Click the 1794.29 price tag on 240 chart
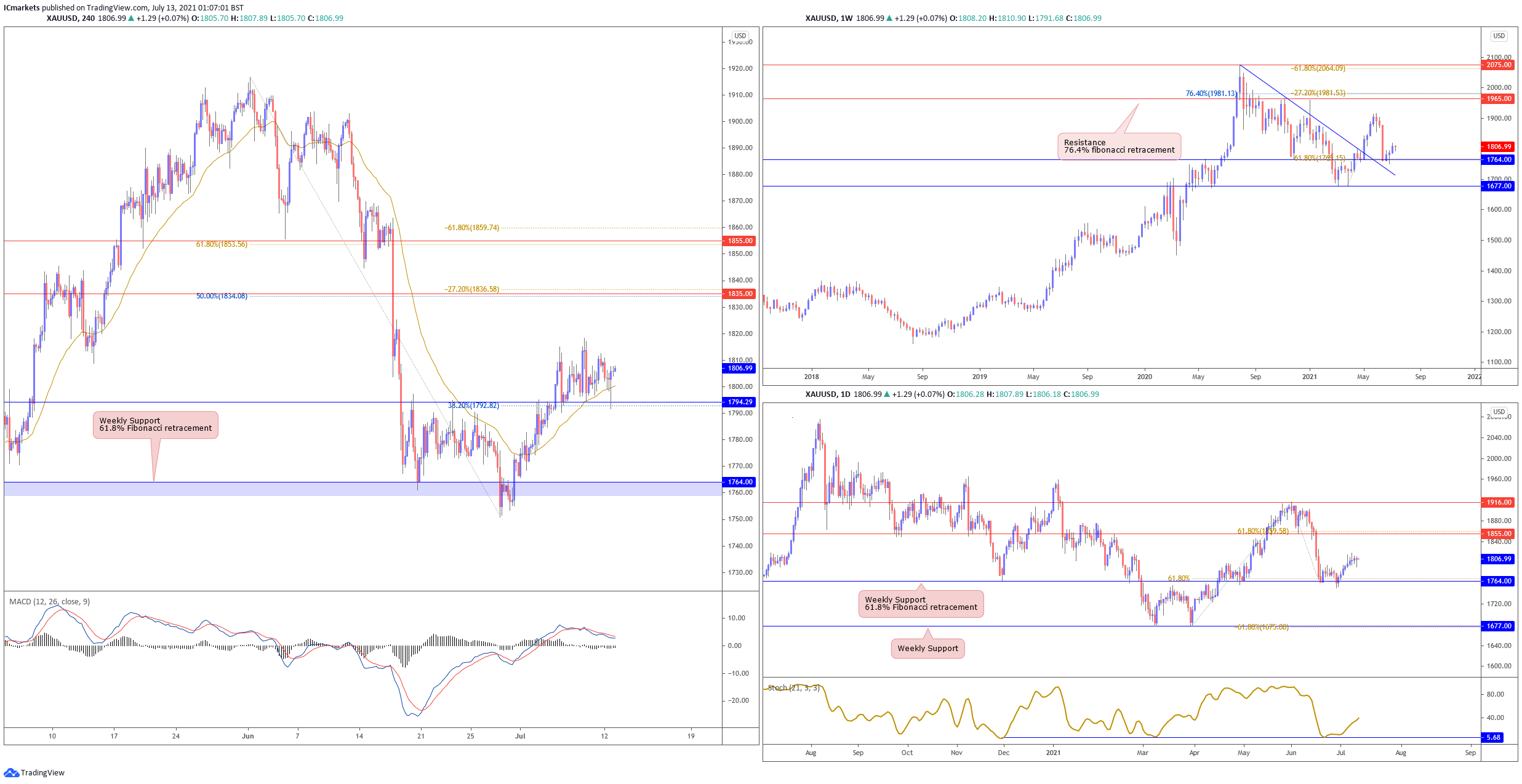1522x784 pixels. coord(740,402)
